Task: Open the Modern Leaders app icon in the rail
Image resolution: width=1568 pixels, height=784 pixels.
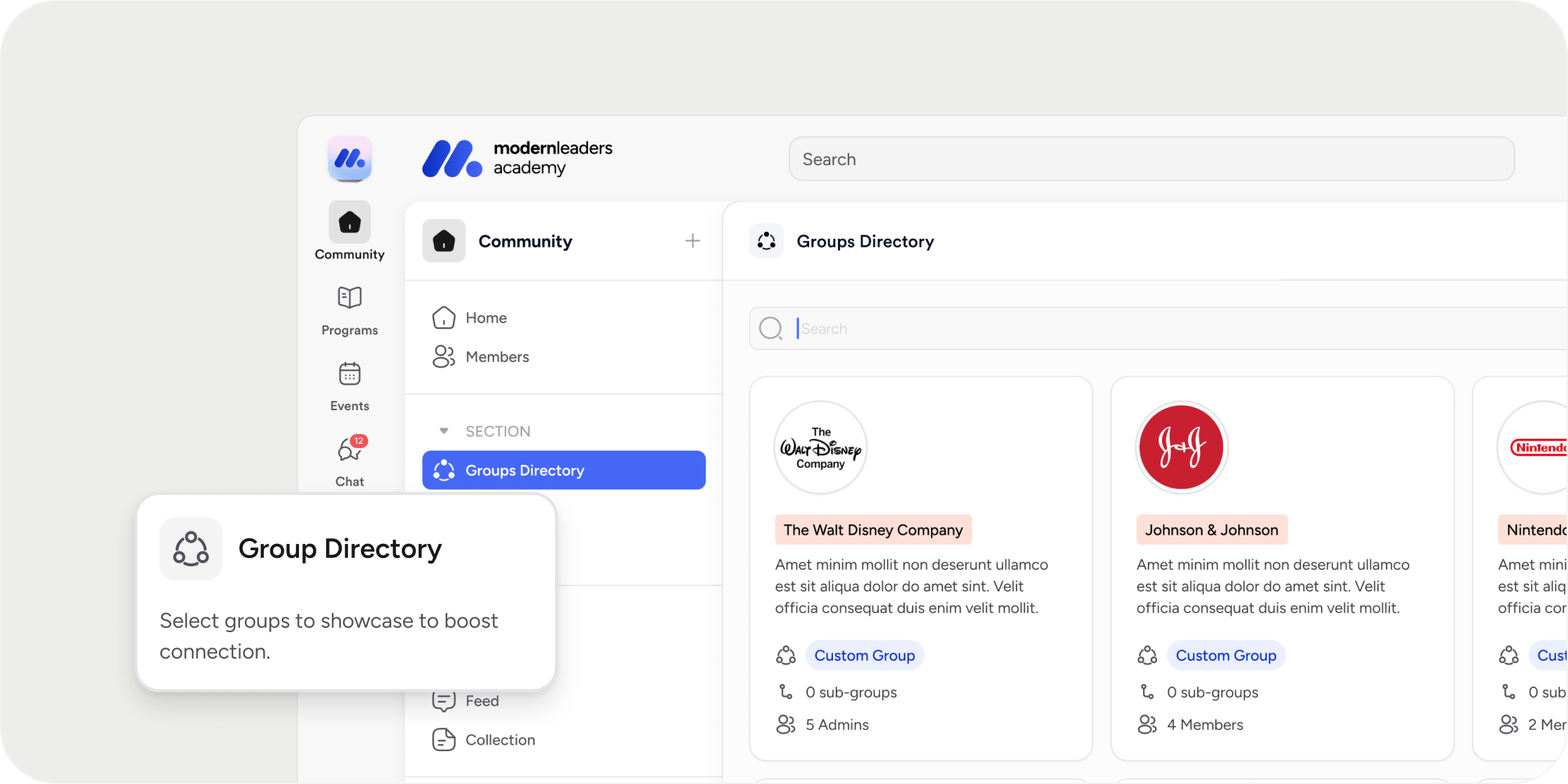Action: [x=349, y=160]
